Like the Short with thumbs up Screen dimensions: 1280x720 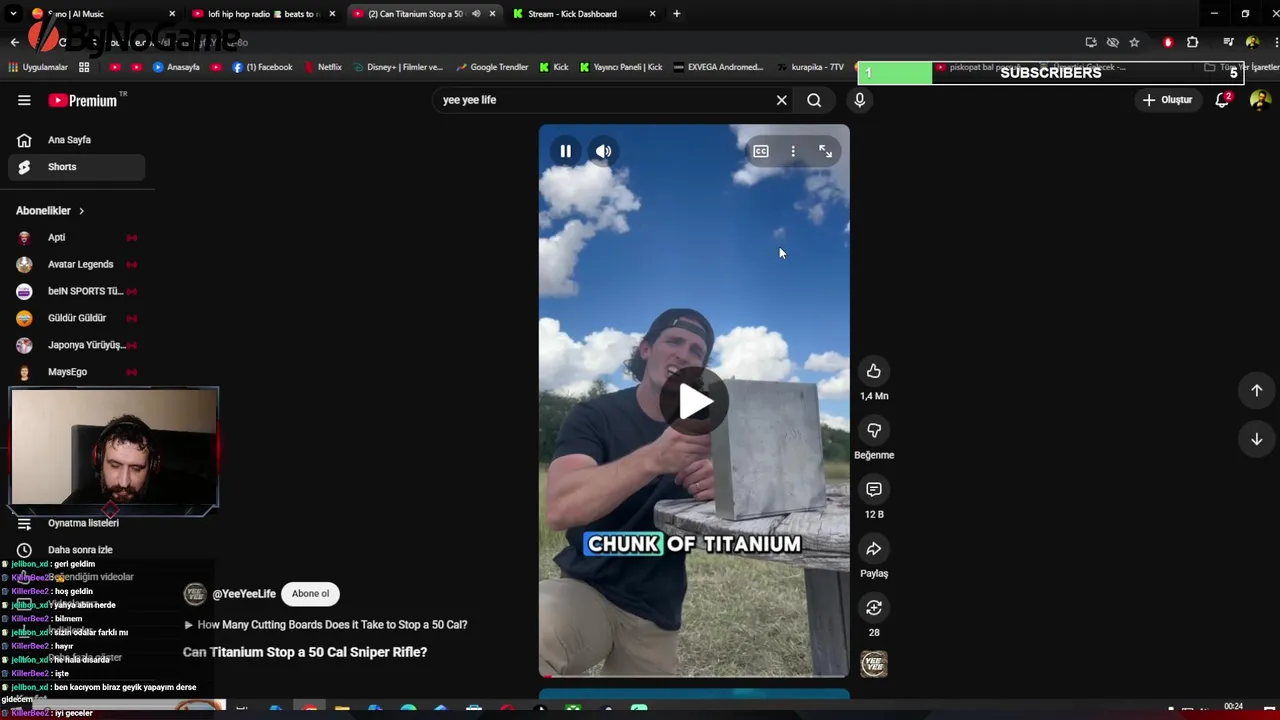[874, 371]
